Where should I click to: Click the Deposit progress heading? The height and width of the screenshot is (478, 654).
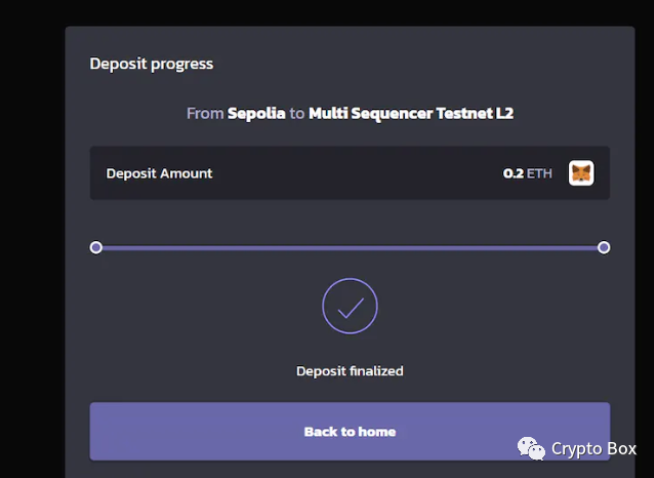151,64
